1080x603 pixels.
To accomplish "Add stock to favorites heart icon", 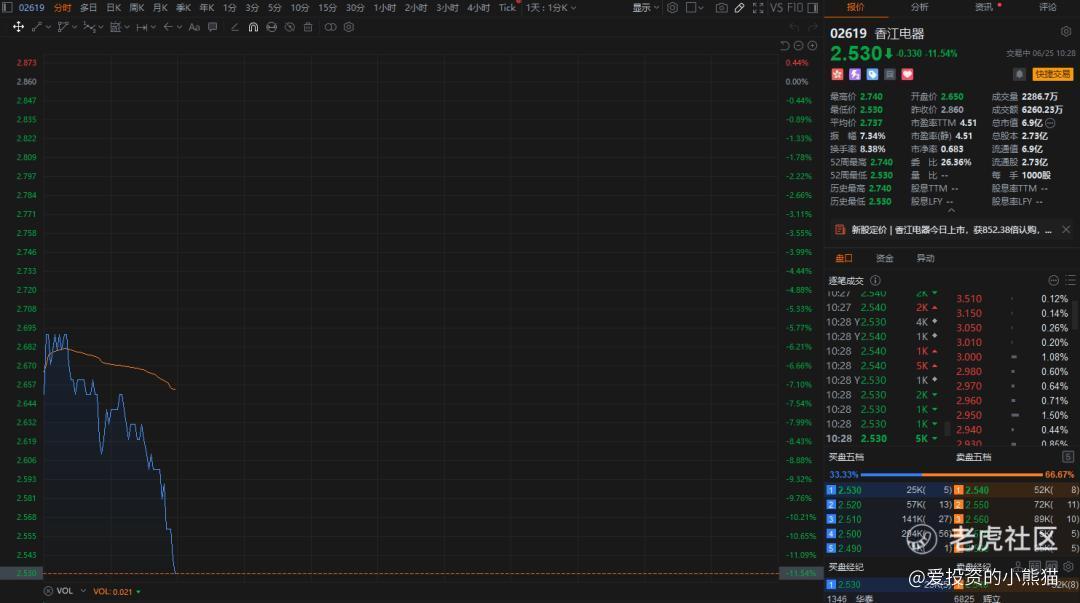I will [907, 74].
